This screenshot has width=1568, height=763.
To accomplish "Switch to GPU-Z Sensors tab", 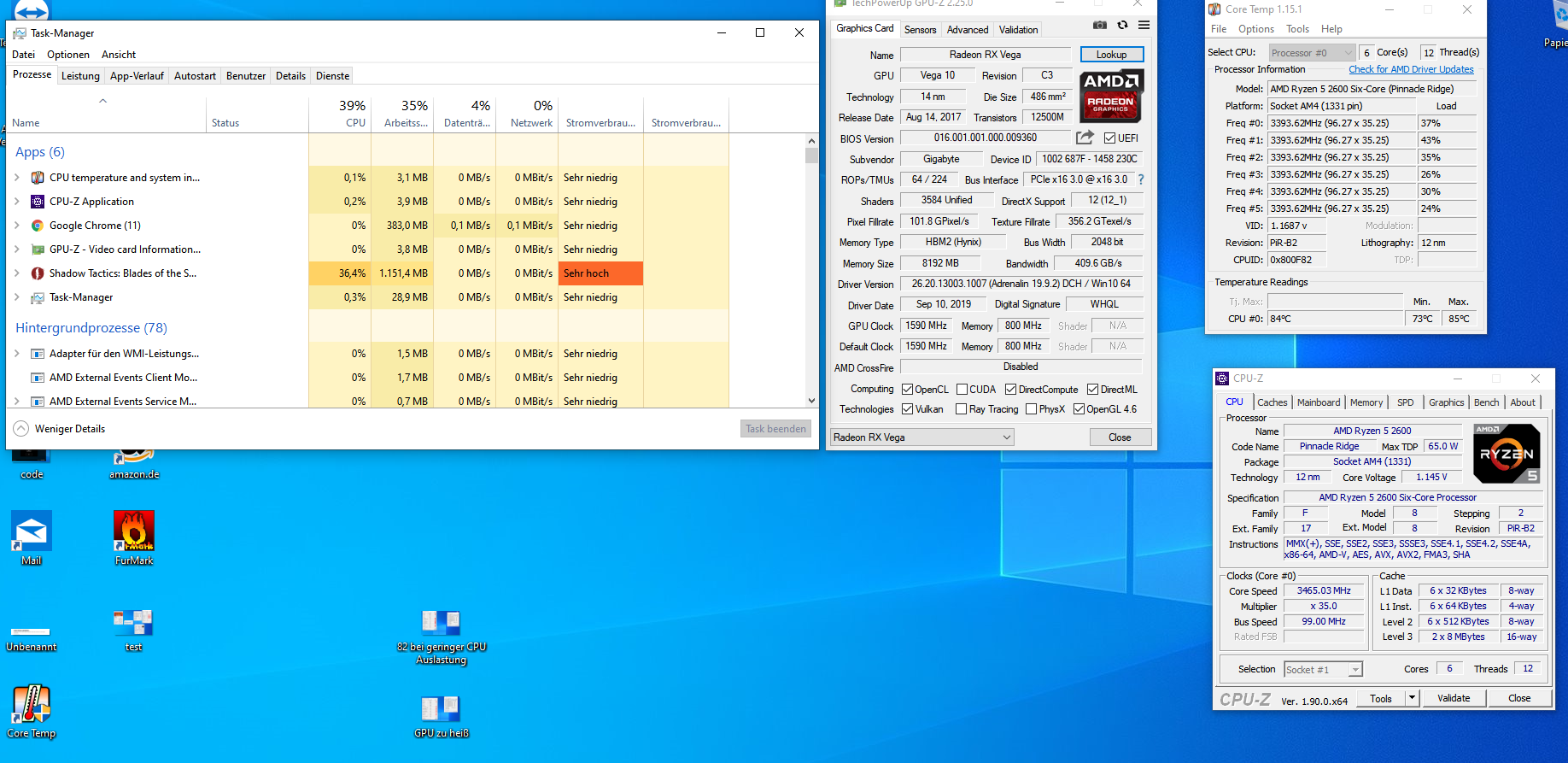I will [921, 30].
